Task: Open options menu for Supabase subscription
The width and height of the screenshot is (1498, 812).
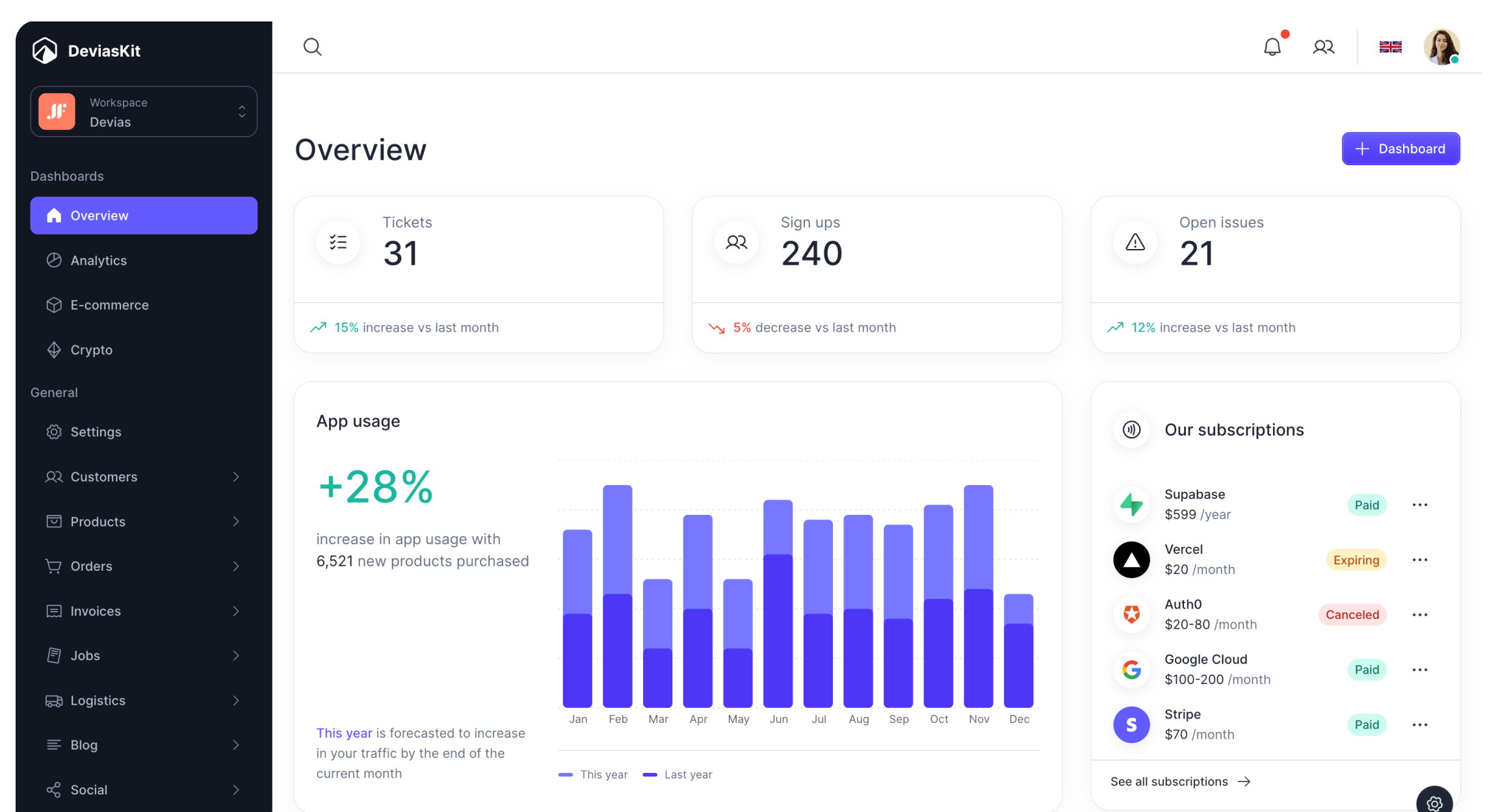Action: click(x=1419, y=505)
